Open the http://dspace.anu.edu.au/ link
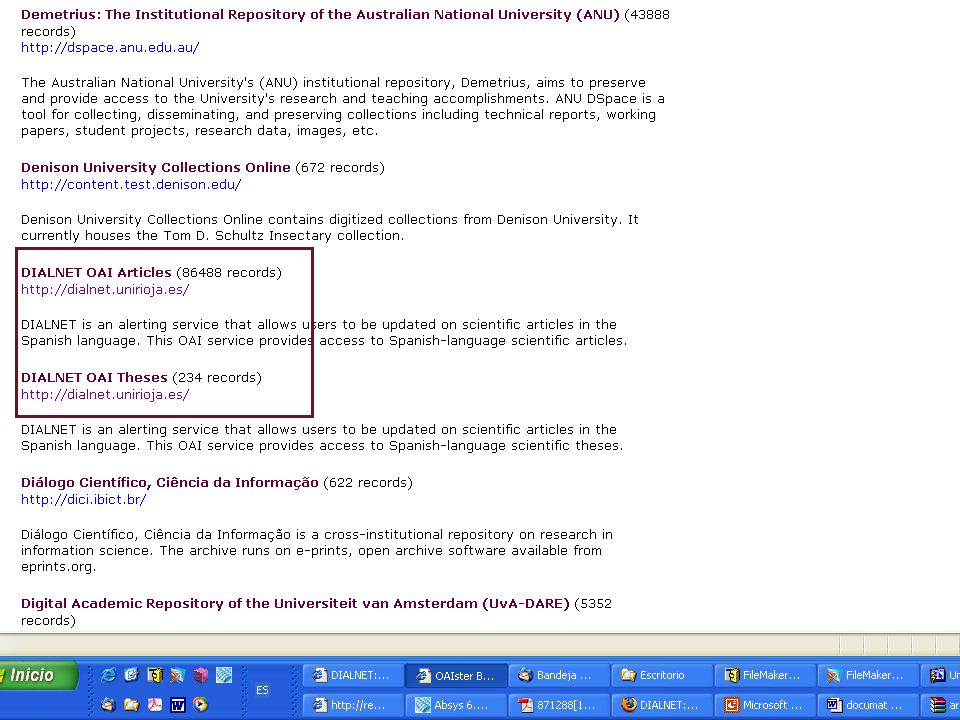The height and width of the screenshot is (720, 960). 110,48
